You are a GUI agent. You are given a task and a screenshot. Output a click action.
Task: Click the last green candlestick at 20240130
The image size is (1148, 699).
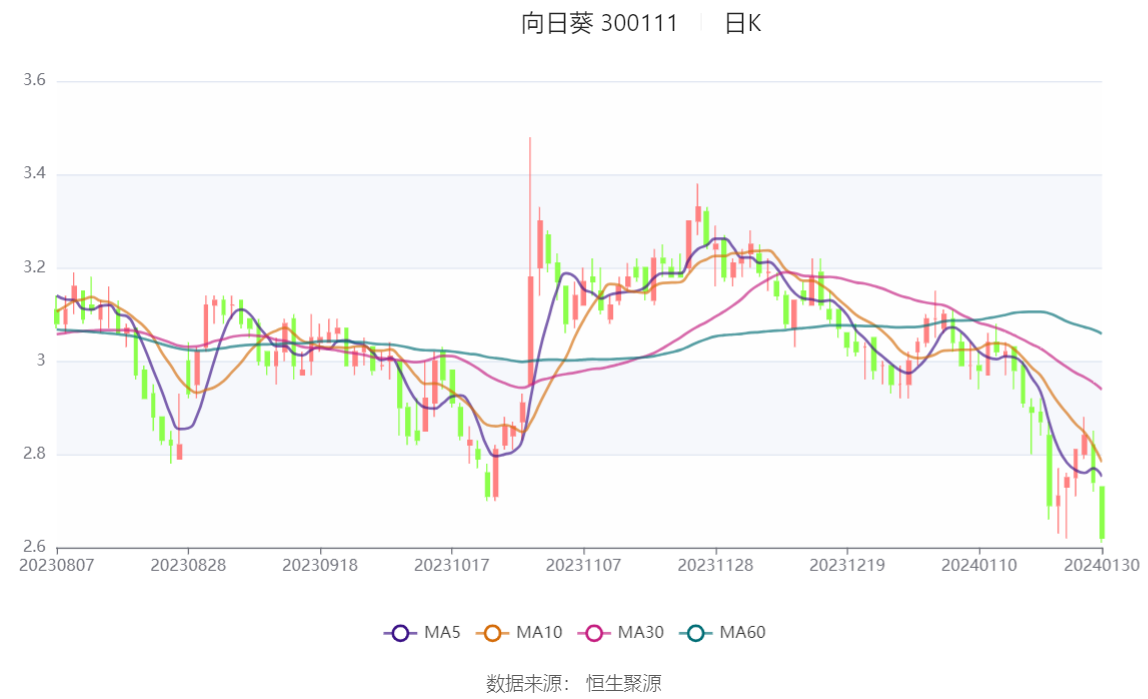(1102, 512)
